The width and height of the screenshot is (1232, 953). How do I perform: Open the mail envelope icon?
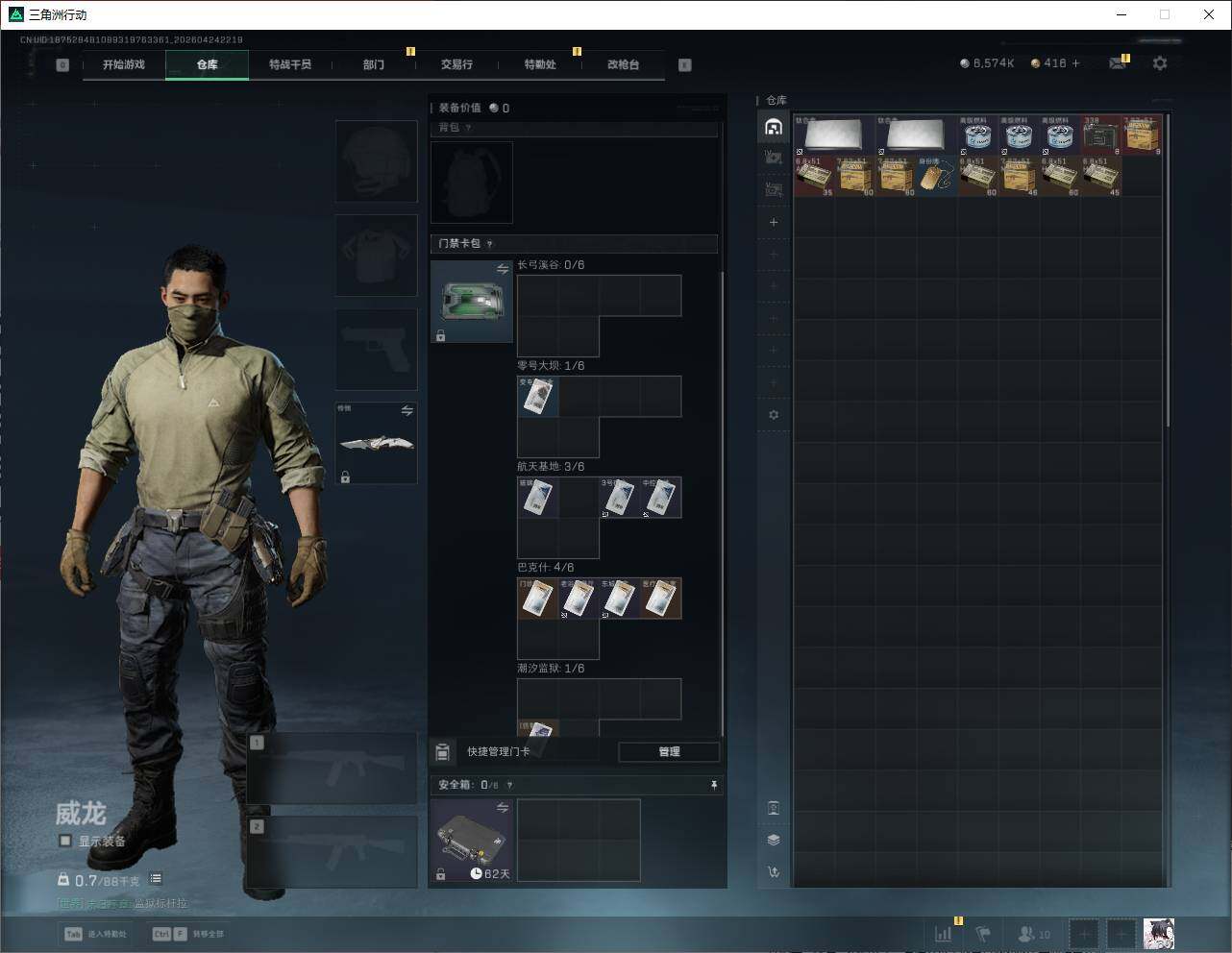(1118, 63)
